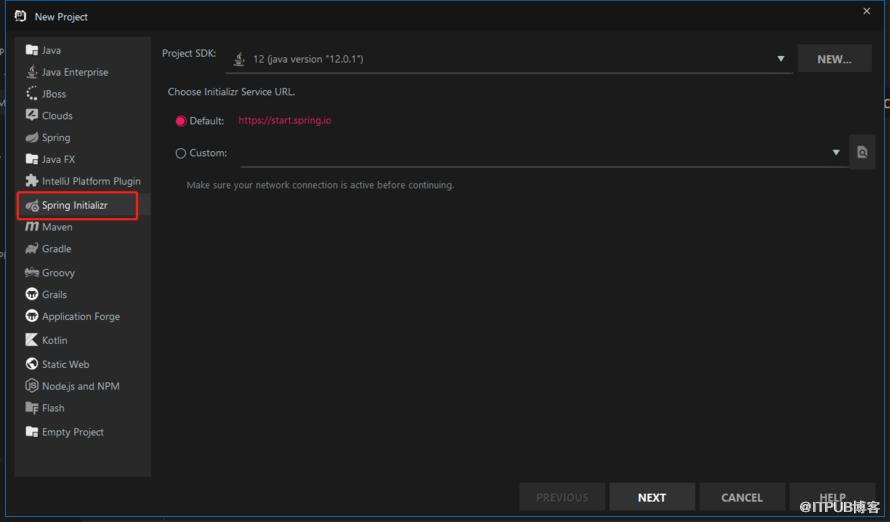Open the Custom URL dropdown arrow
This screenshot has width=890, height=522.
click(x=836, y=152)
